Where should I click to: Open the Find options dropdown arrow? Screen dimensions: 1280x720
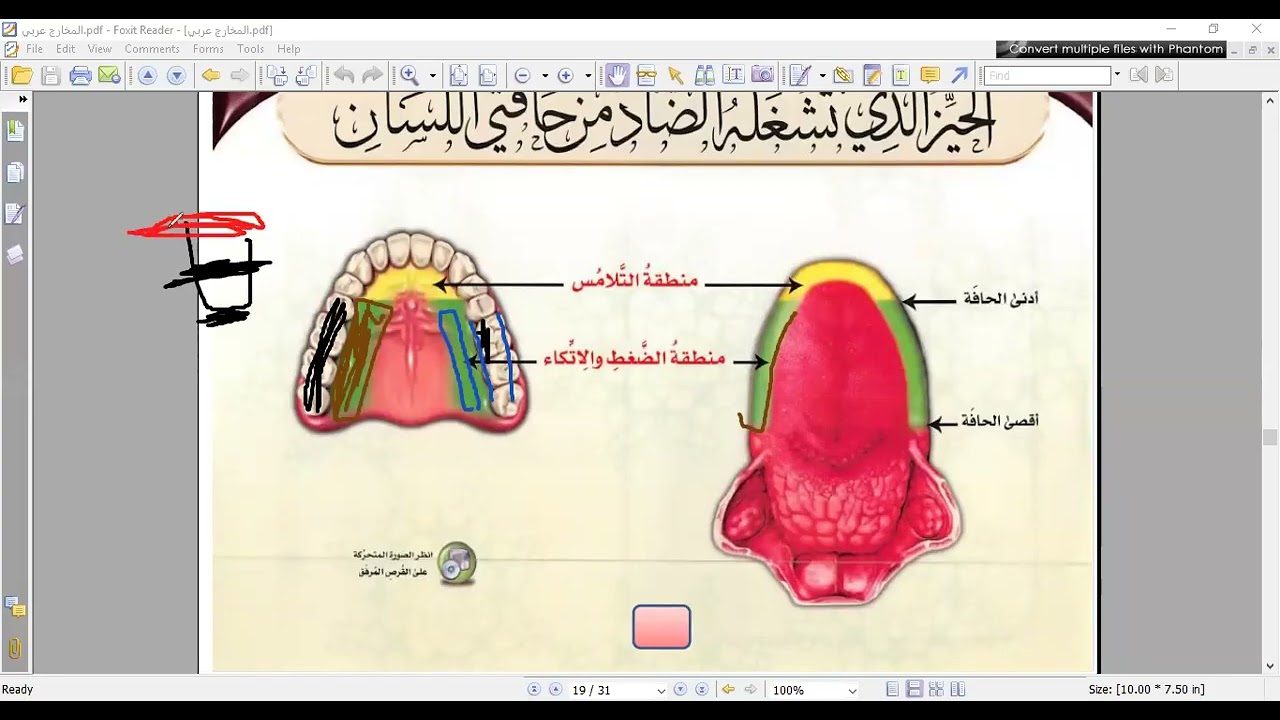coord(1117,75)
